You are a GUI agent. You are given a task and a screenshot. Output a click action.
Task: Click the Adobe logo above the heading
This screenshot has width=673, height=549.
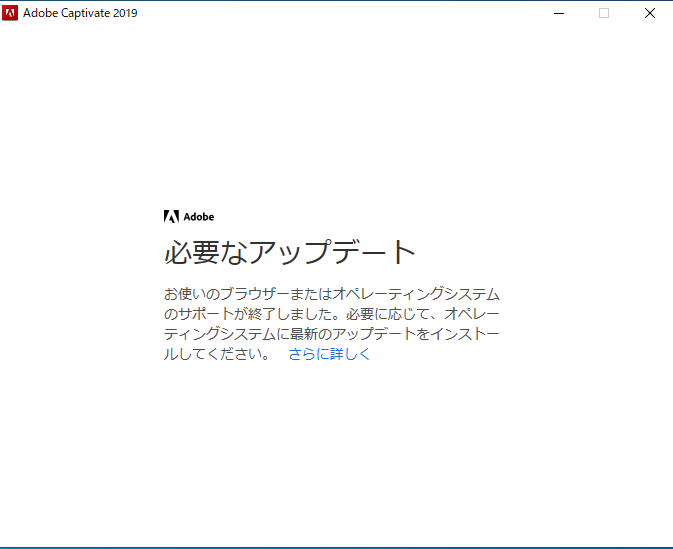coord(189,216)
